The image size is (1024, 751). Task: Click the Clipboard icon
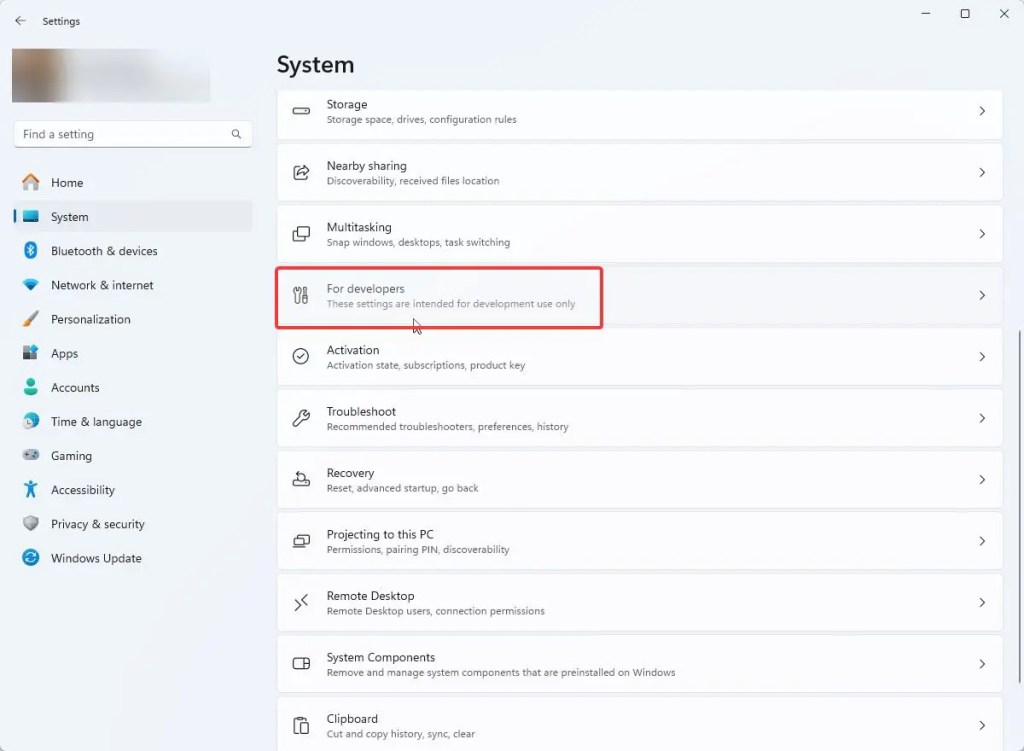tap(300, 725)
